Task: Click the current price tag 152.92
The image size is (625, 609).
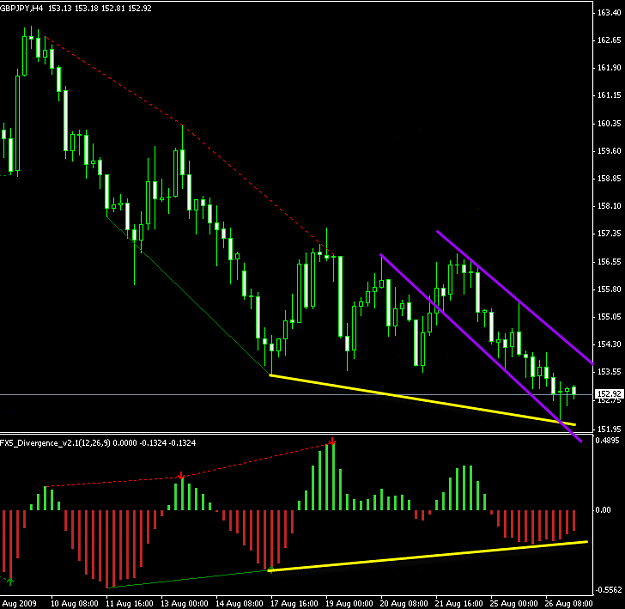Action: pyautogui.click(x=608, y=394)
